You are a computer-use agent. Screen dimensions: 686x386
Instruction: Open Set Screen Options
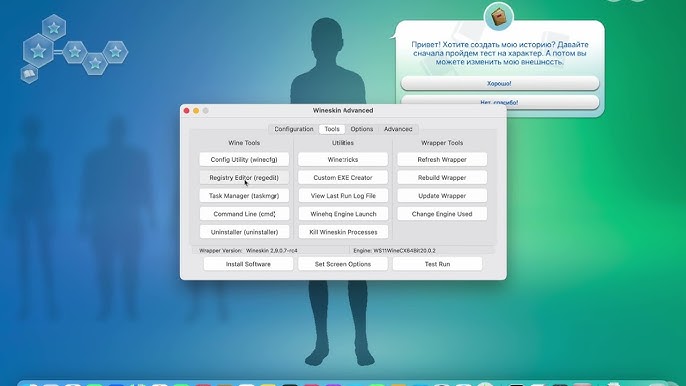coord(343,264)
